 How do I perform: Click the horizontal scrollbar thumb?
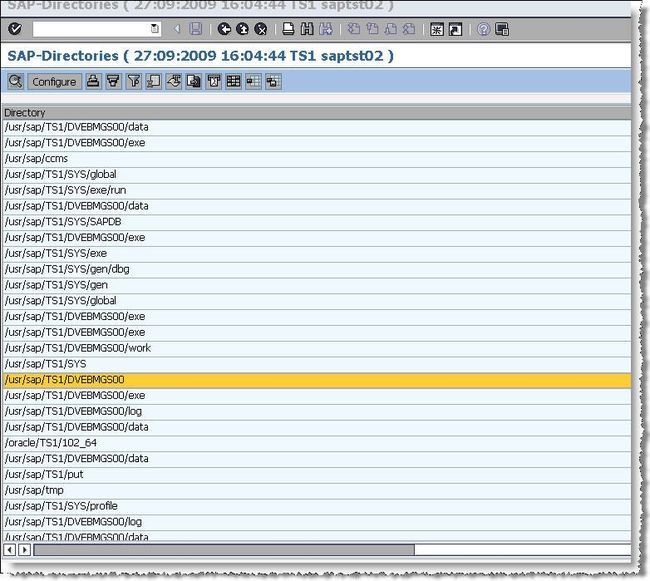[x=224, y=550]
